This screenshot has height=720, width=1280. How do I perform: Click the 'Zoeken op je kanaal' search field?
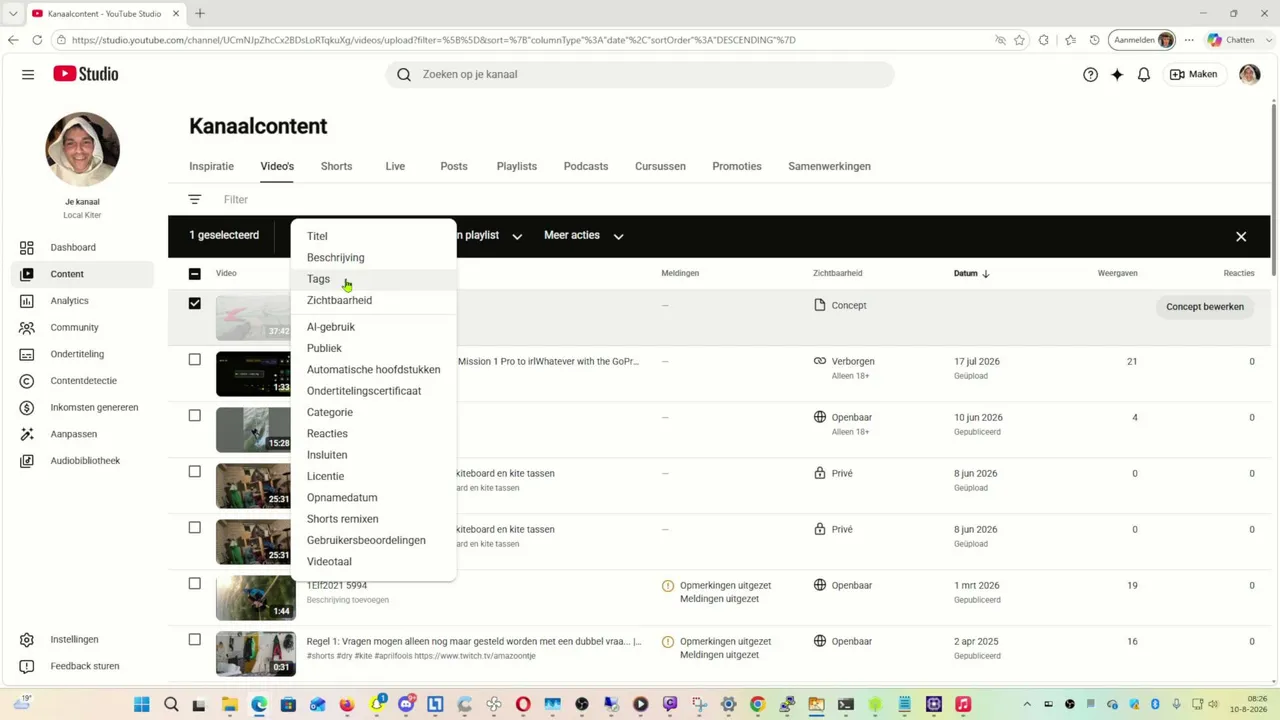pos(640,74)
